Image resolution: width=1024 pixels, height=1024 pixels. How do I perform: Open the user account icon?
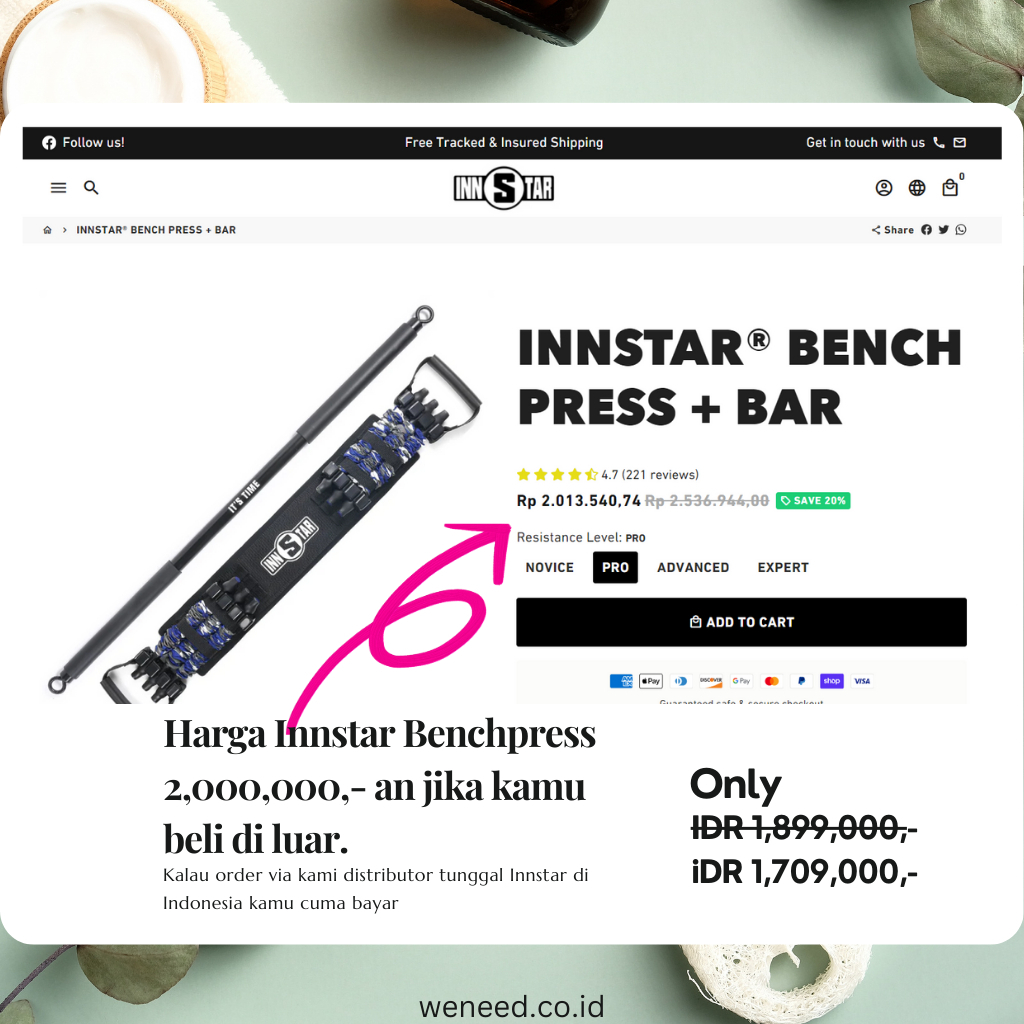[884, 189]
